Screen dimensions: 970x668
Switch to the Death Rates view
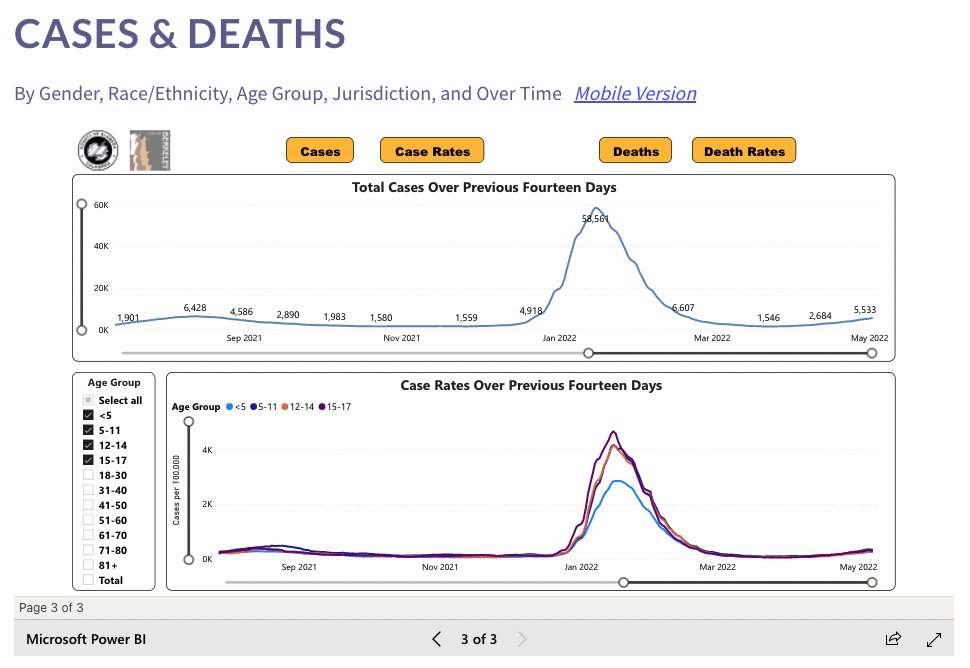click(x=744, y=151)
